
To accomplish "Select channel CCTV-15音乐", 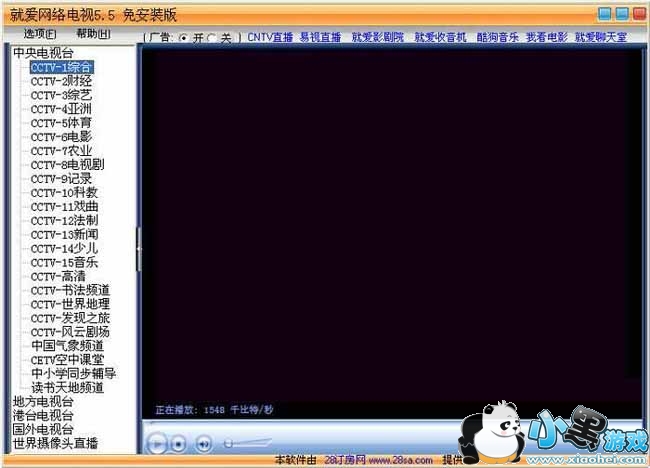I will coord(64,263).
